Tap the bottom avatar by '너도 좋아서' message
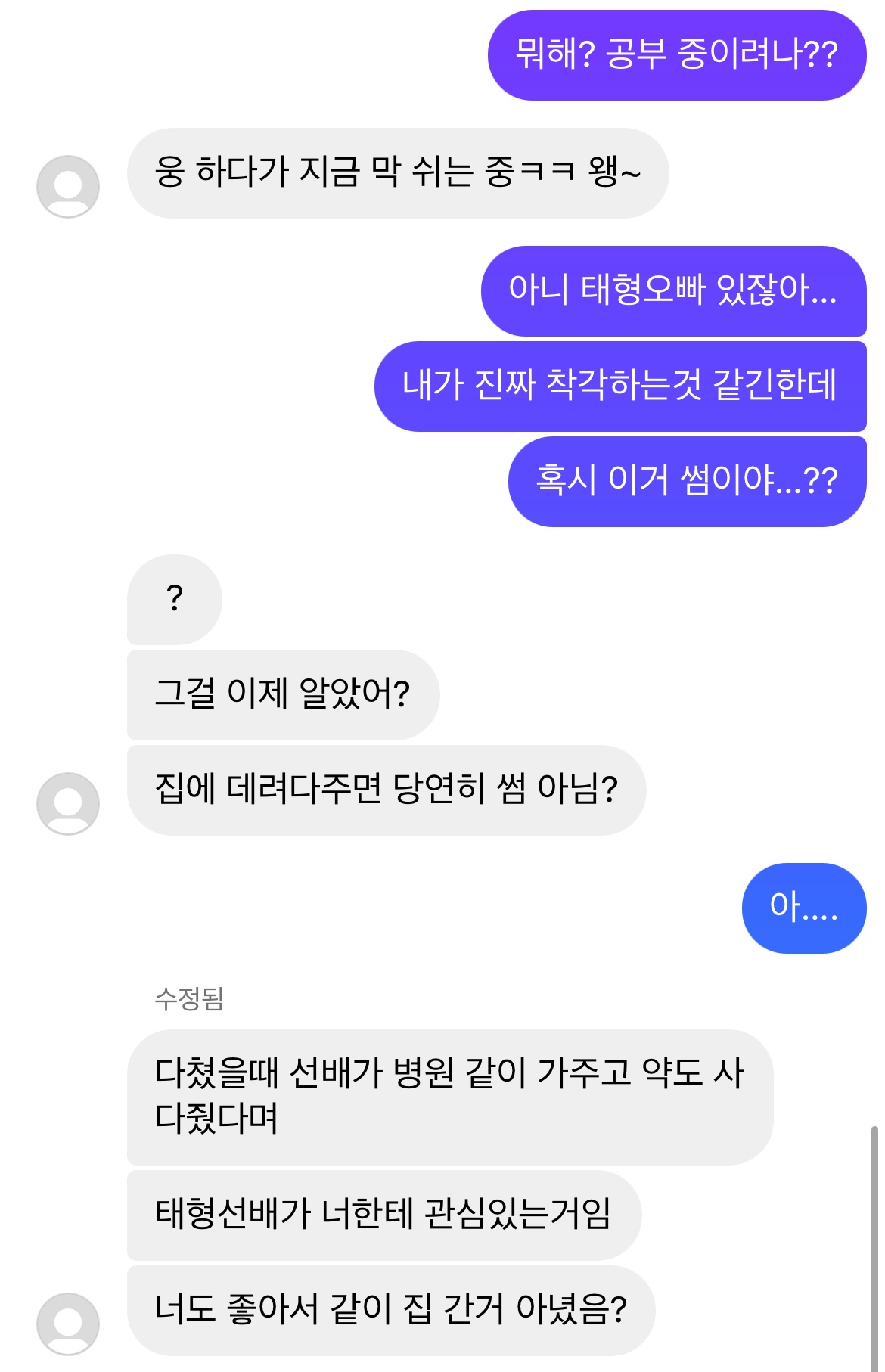This screenshot has width=885, height=1372. click(x=68, y=1324)
